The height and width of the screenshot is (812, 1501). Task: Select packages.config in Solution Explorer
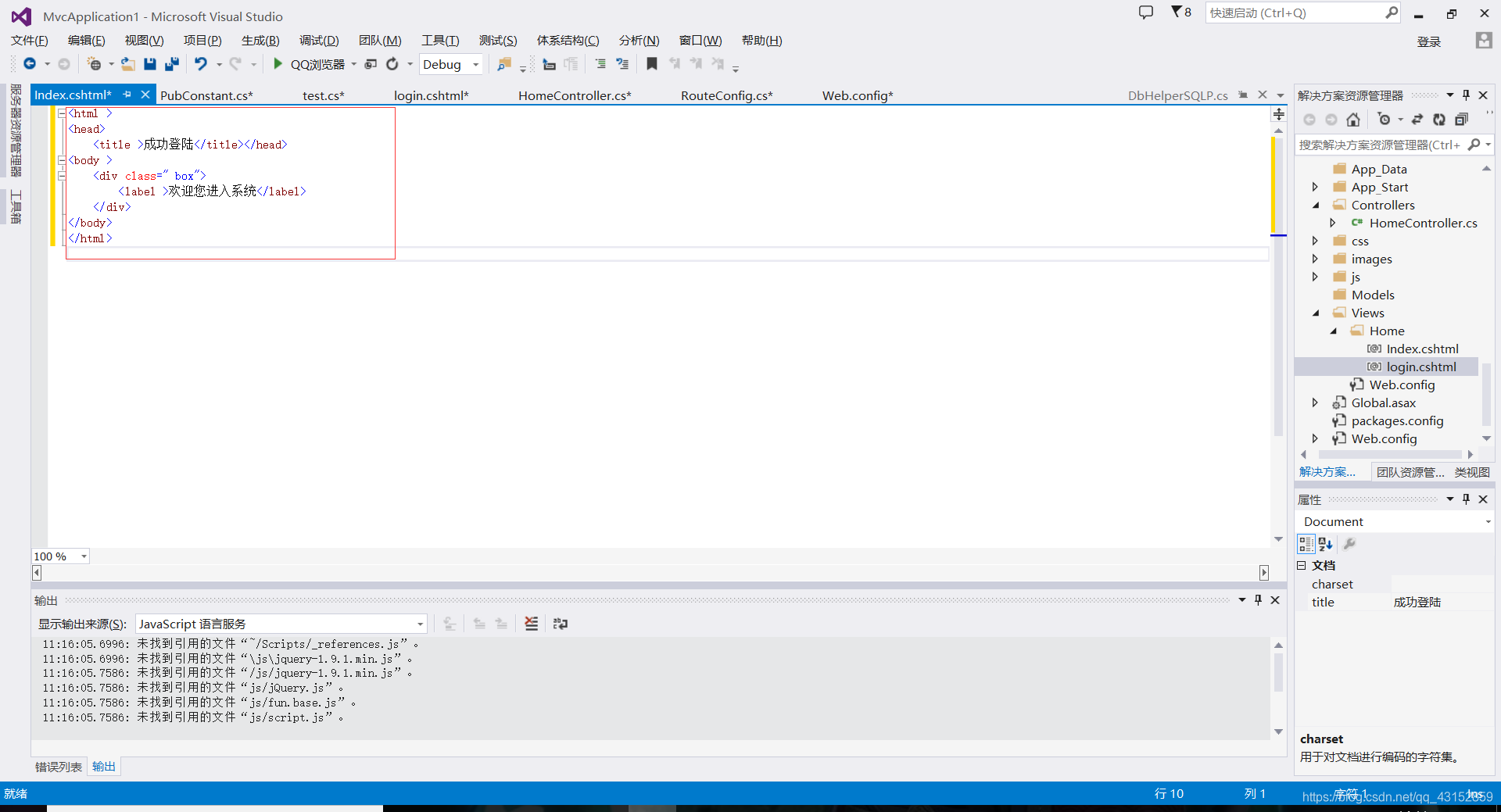coord(1397,421)
